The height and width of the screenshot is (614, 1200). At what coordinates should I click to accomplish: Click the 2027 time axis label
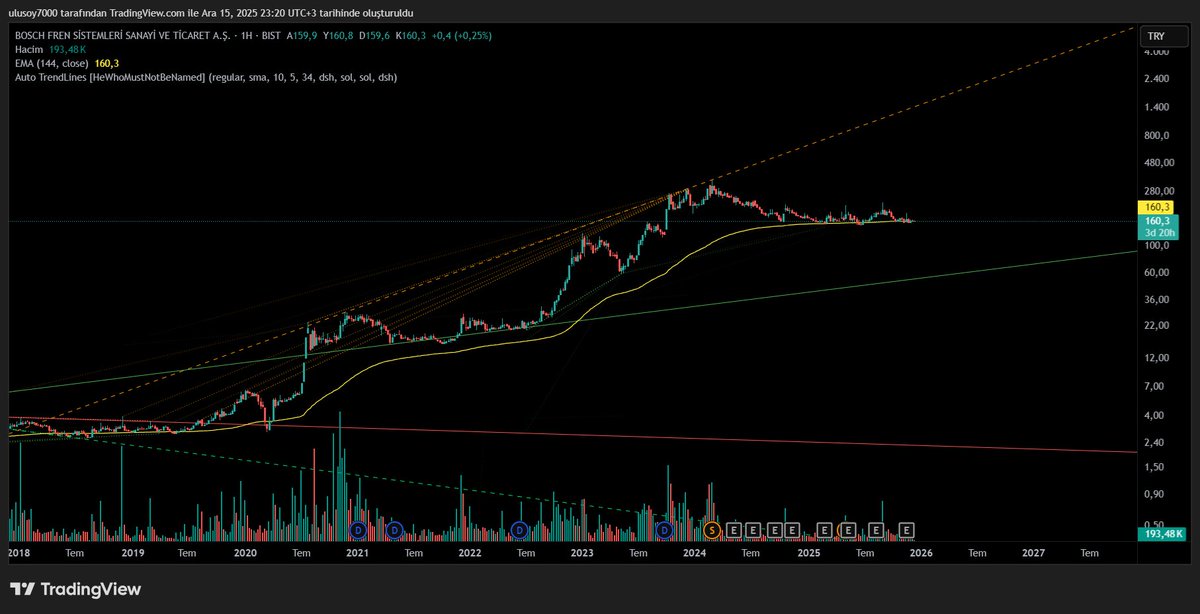[x=1034, y=552]
